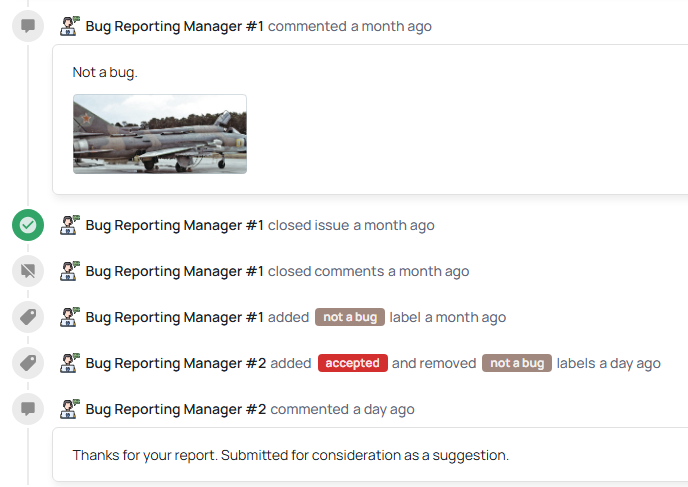This screenshot has height=487, width=688.
Task: Click the green closed-issue checkmark icon
Action: tap(28, 225)
